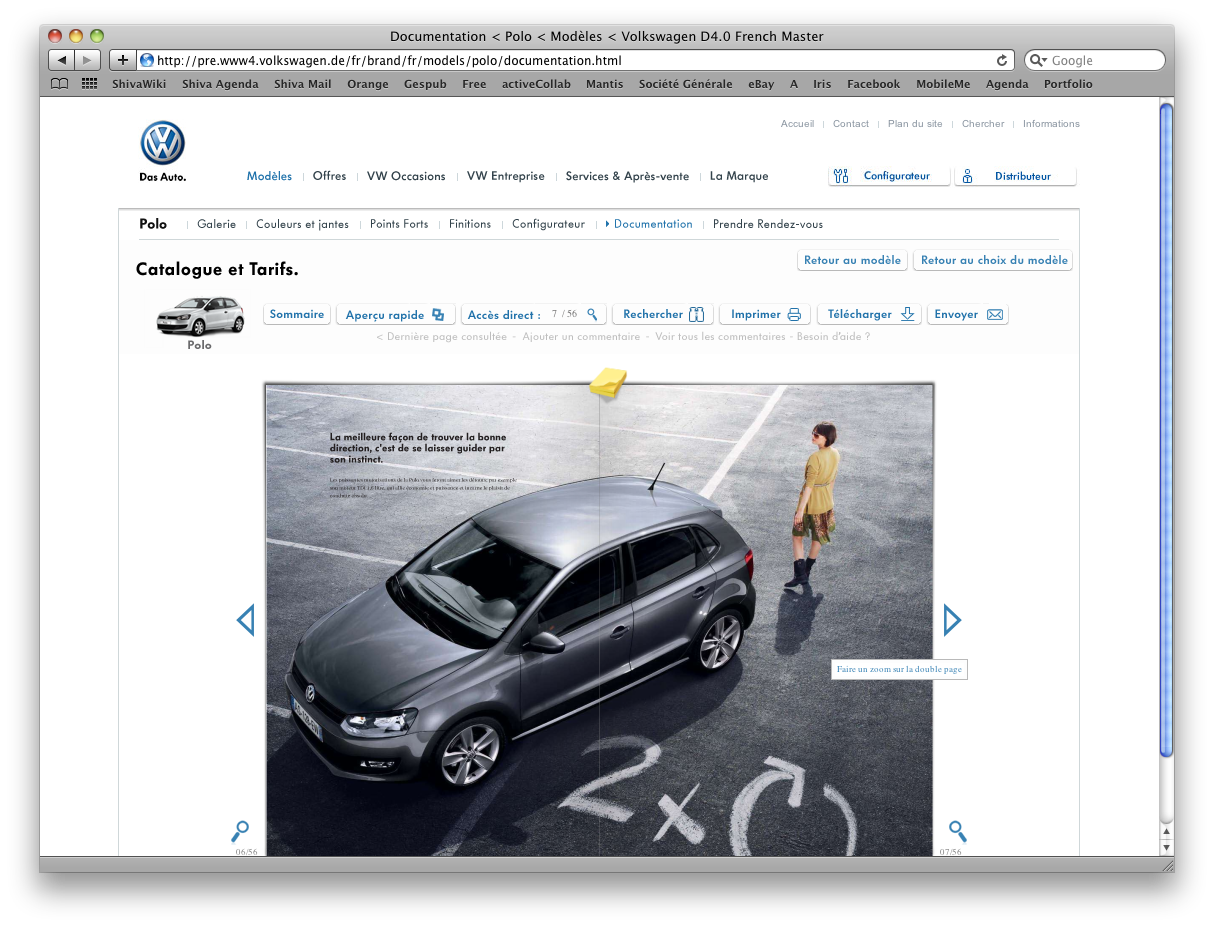Click the Polo car thumbnail

[x=200, y=316]
